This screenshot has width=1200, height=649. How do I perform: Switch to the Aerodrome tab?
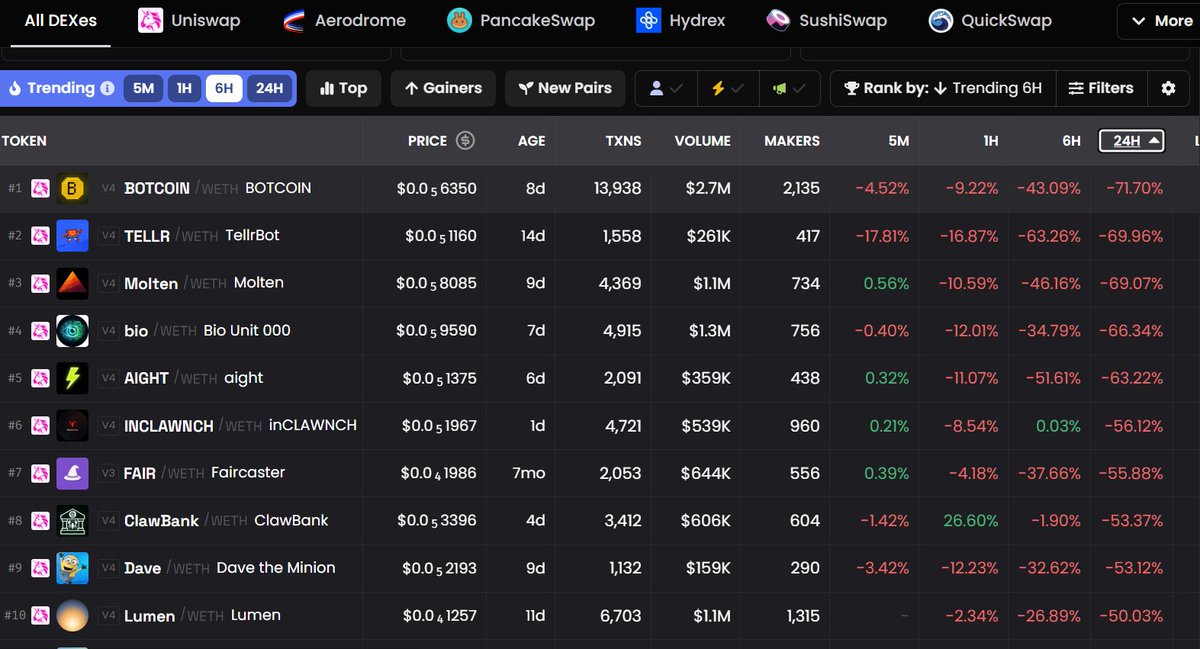click(345, 20)
